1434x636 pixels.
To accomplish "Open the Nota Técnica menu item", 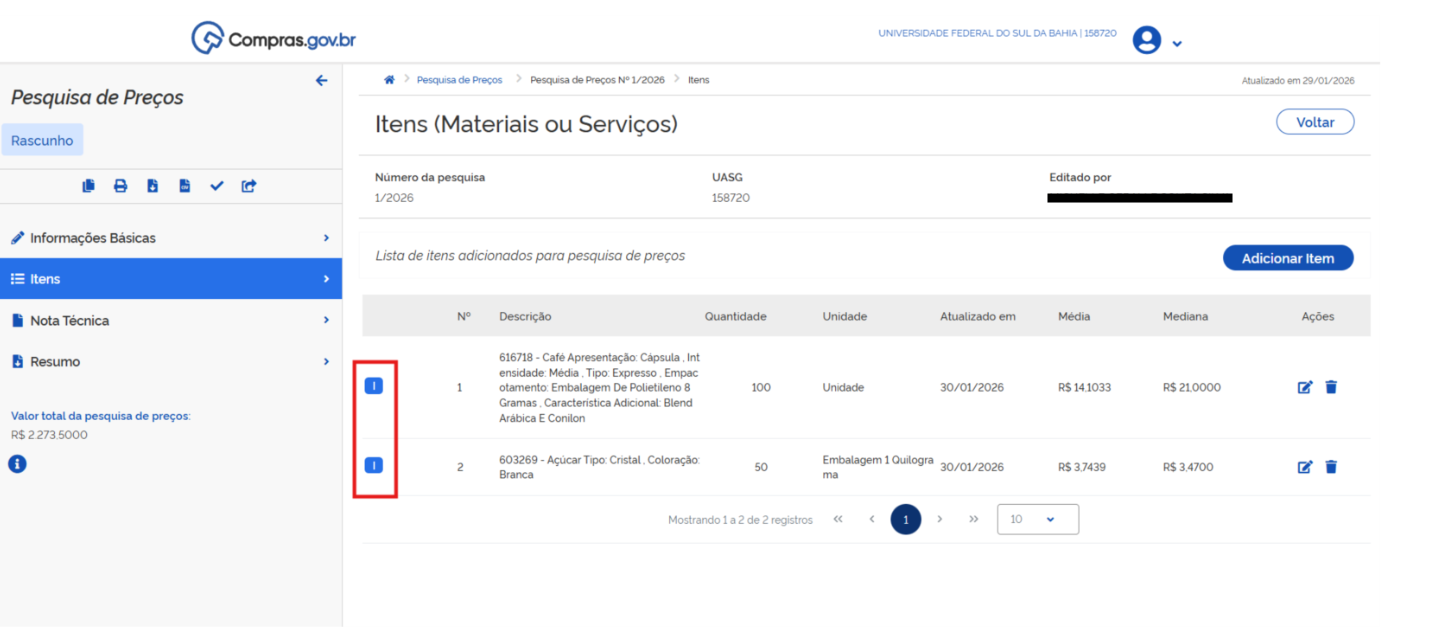I will point(70,321).
